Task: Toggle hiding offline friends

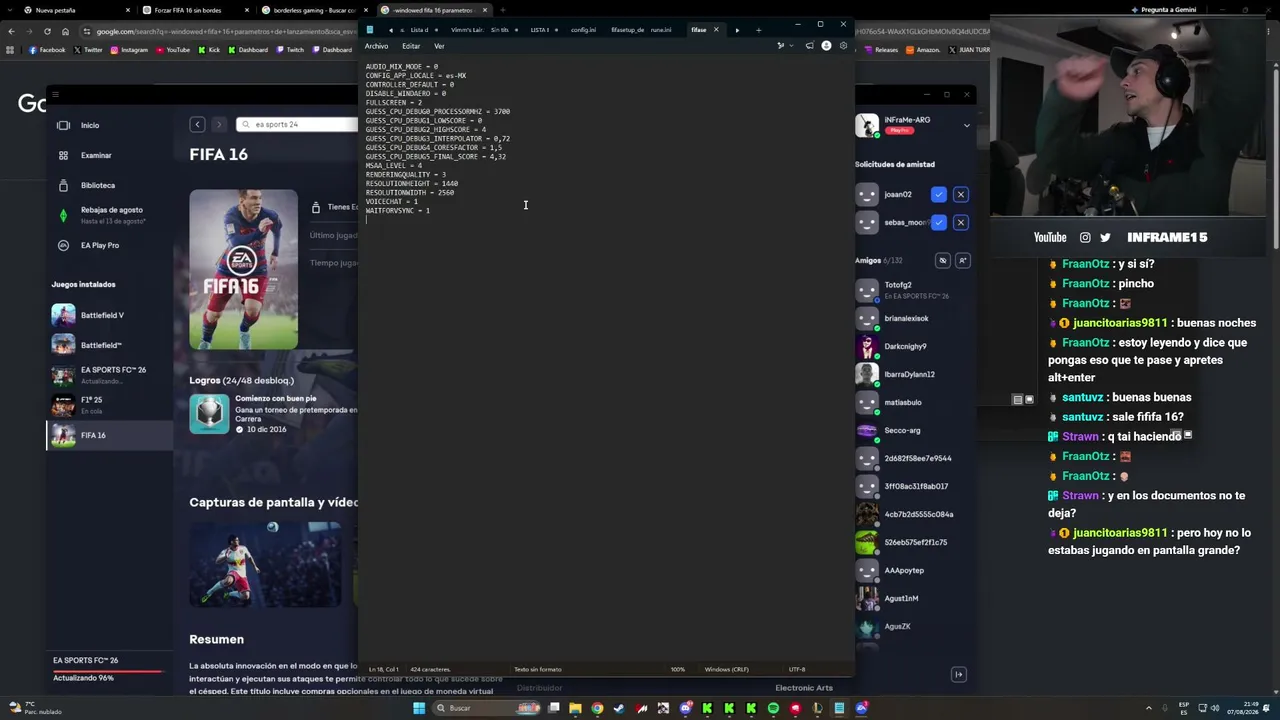Action: tap(942, 260)
